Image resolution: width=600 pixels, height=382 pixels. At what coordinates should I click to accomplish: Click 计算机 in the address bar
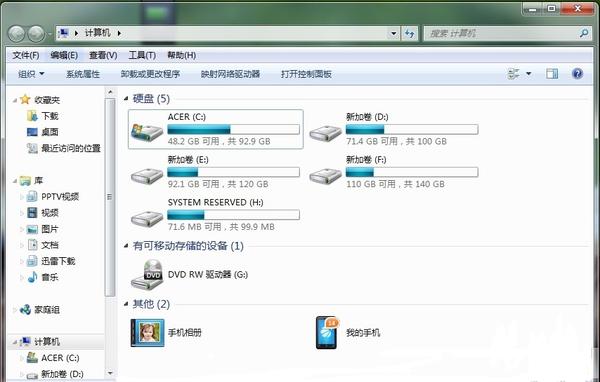pyautogui.click(x=97, y=33)
